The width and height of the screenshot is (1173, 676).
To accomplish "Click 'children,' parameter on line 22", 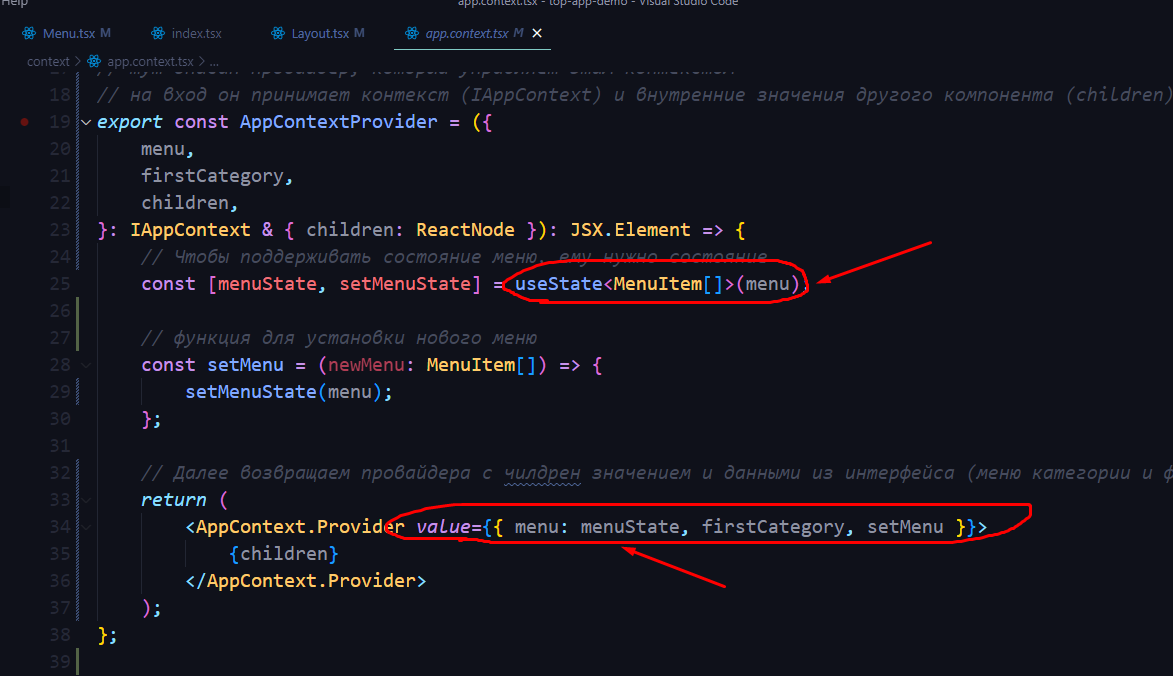I will [x=189, y=203].
